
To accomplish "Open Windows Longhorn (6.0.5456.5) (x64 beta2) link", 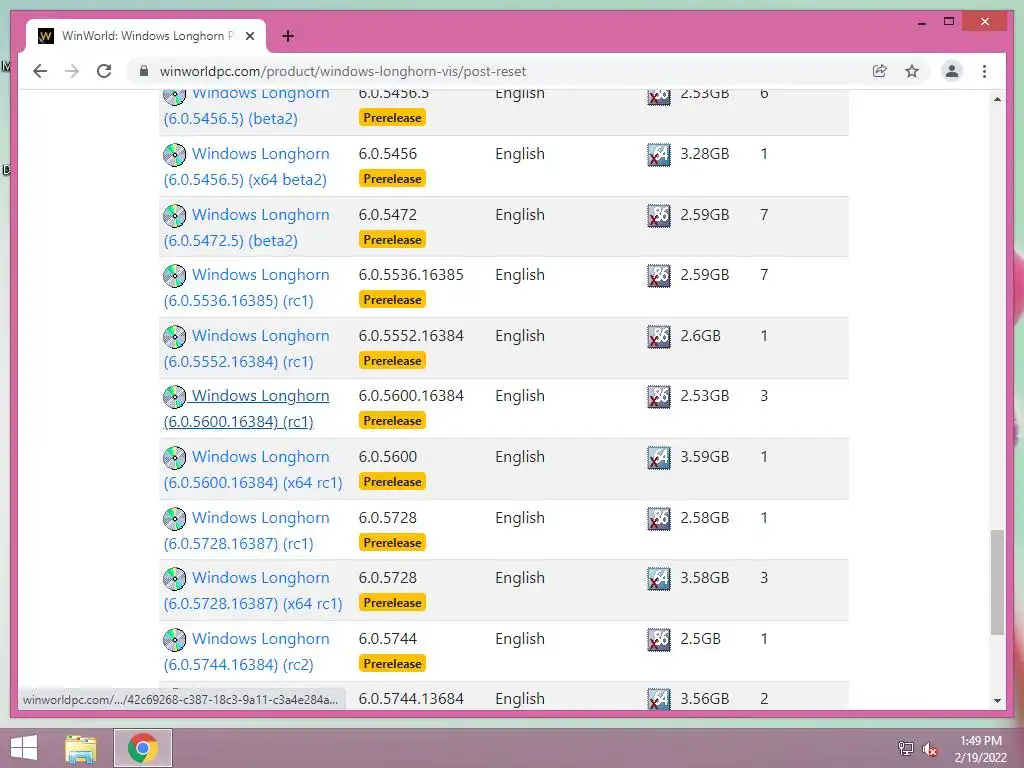I will click(246, 167).
